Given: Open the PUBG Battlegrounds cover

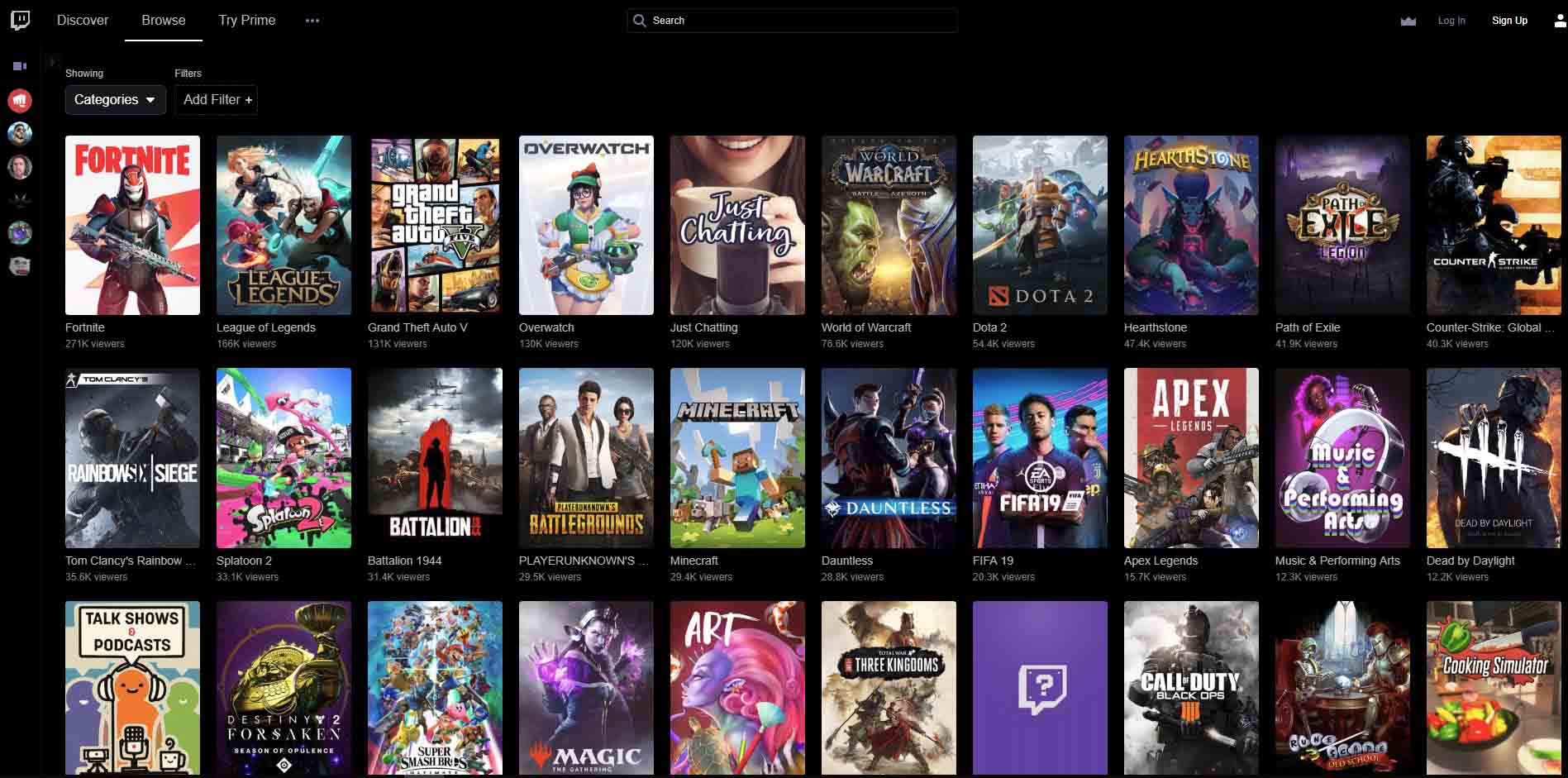Looking at the screenshot, I should [586, 458].
